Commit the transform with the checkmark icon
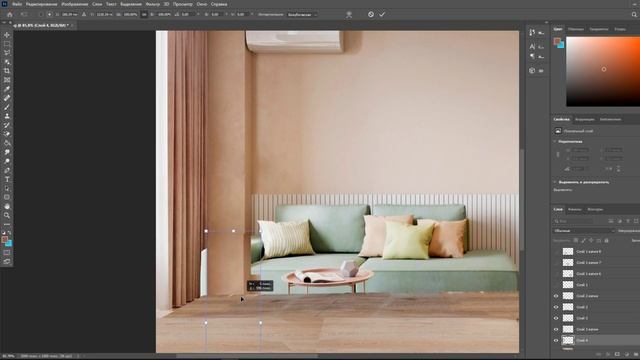This screenshot has height=360, width=640. tap(382, 14)
